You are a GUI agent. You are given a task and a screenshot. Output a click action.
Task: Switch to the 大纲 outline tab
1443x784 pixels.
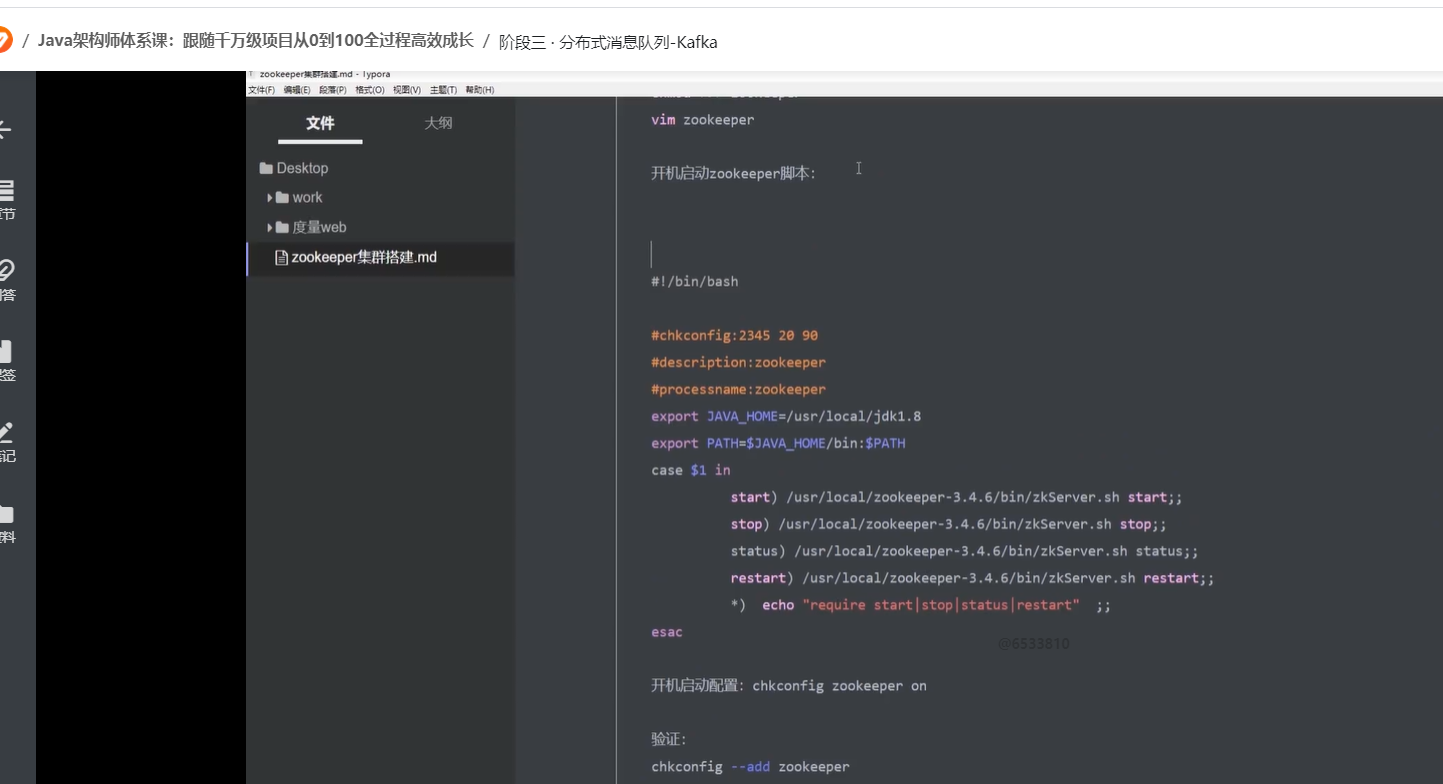point(438,123)
